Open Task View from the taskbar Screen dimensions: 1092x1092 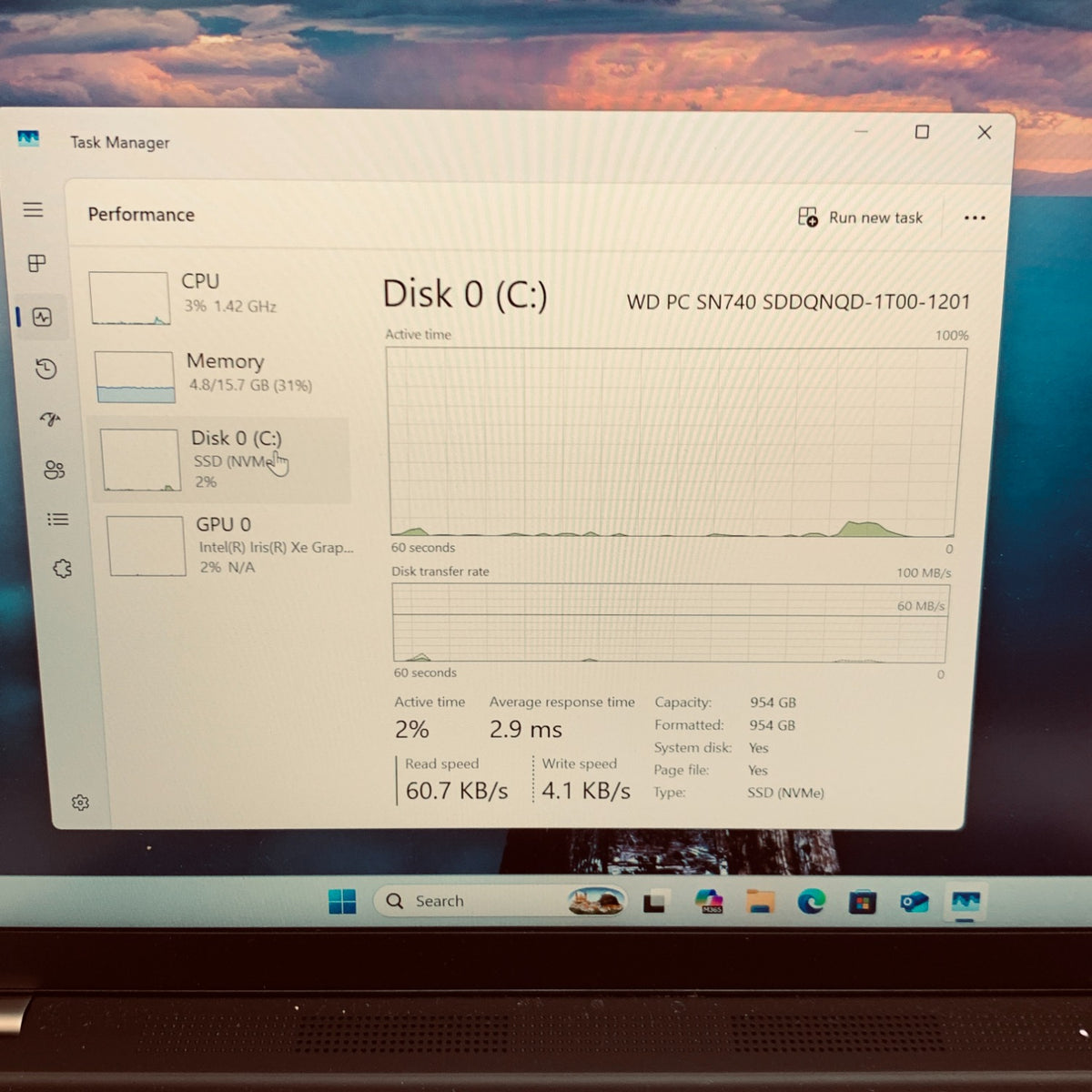coord(654,902)
